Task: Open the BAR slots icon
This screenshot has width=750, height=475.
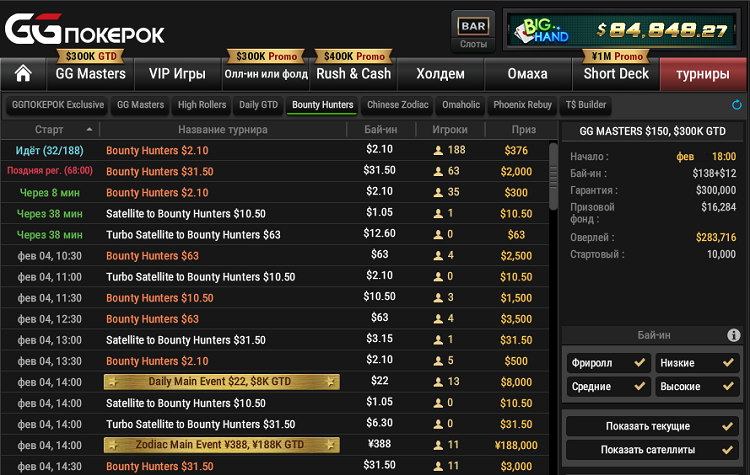Action: click(473, 31)
